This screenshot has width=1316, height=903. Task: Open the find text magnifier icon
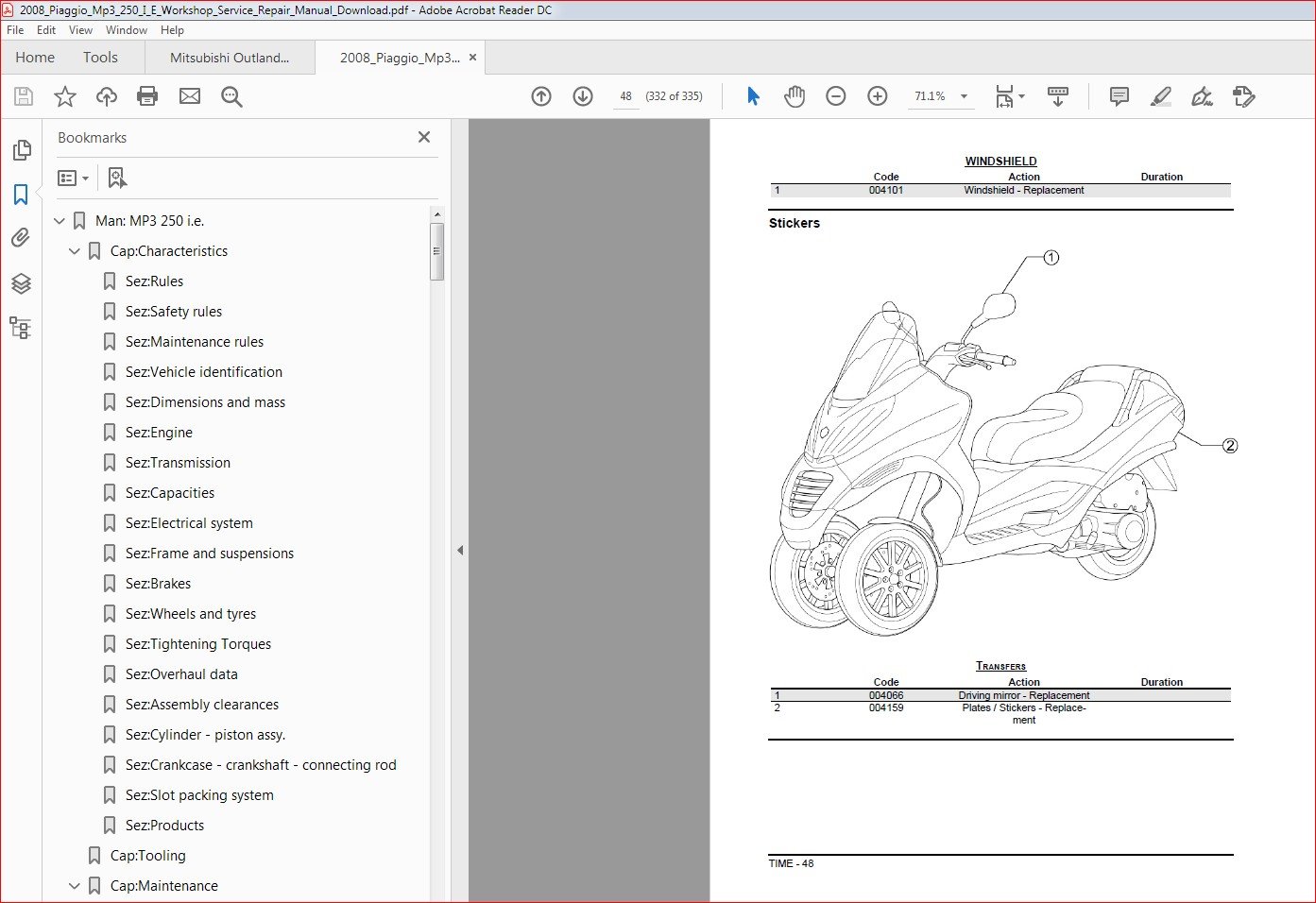(x=231, y=96)
